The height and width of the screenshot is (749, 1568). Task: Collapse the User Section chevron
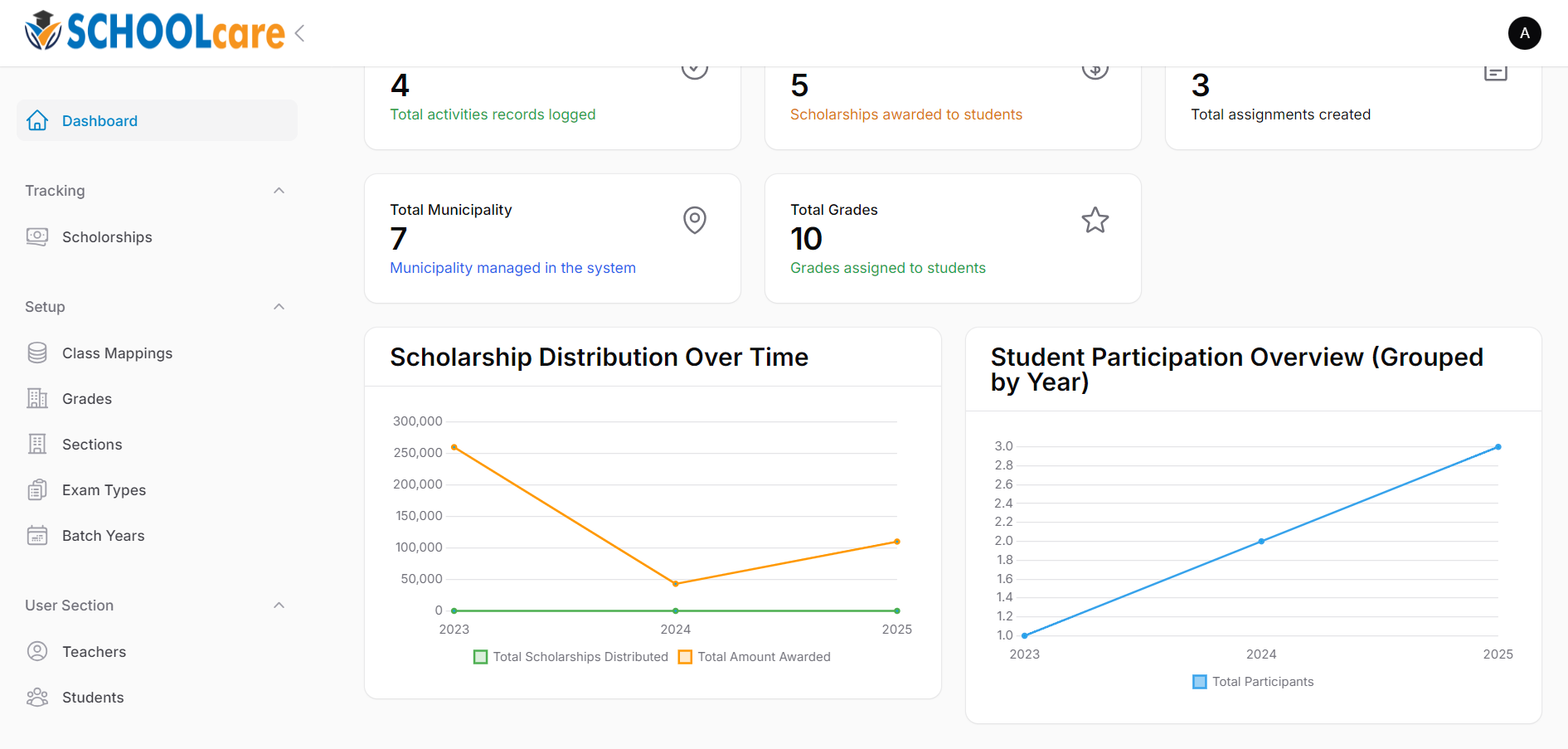pyautogui.click(x=279, y=606)
